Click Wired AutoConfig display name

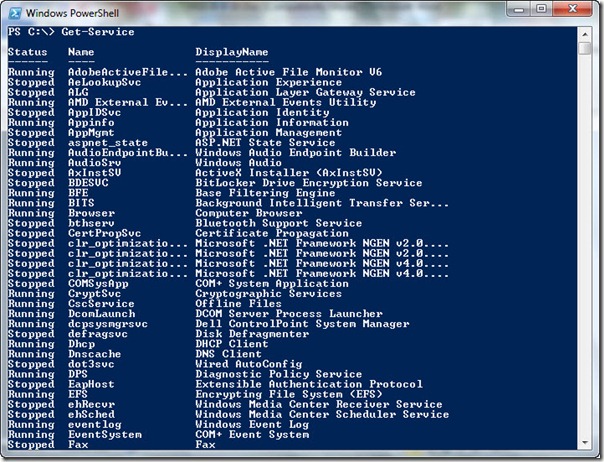(249, 364)
